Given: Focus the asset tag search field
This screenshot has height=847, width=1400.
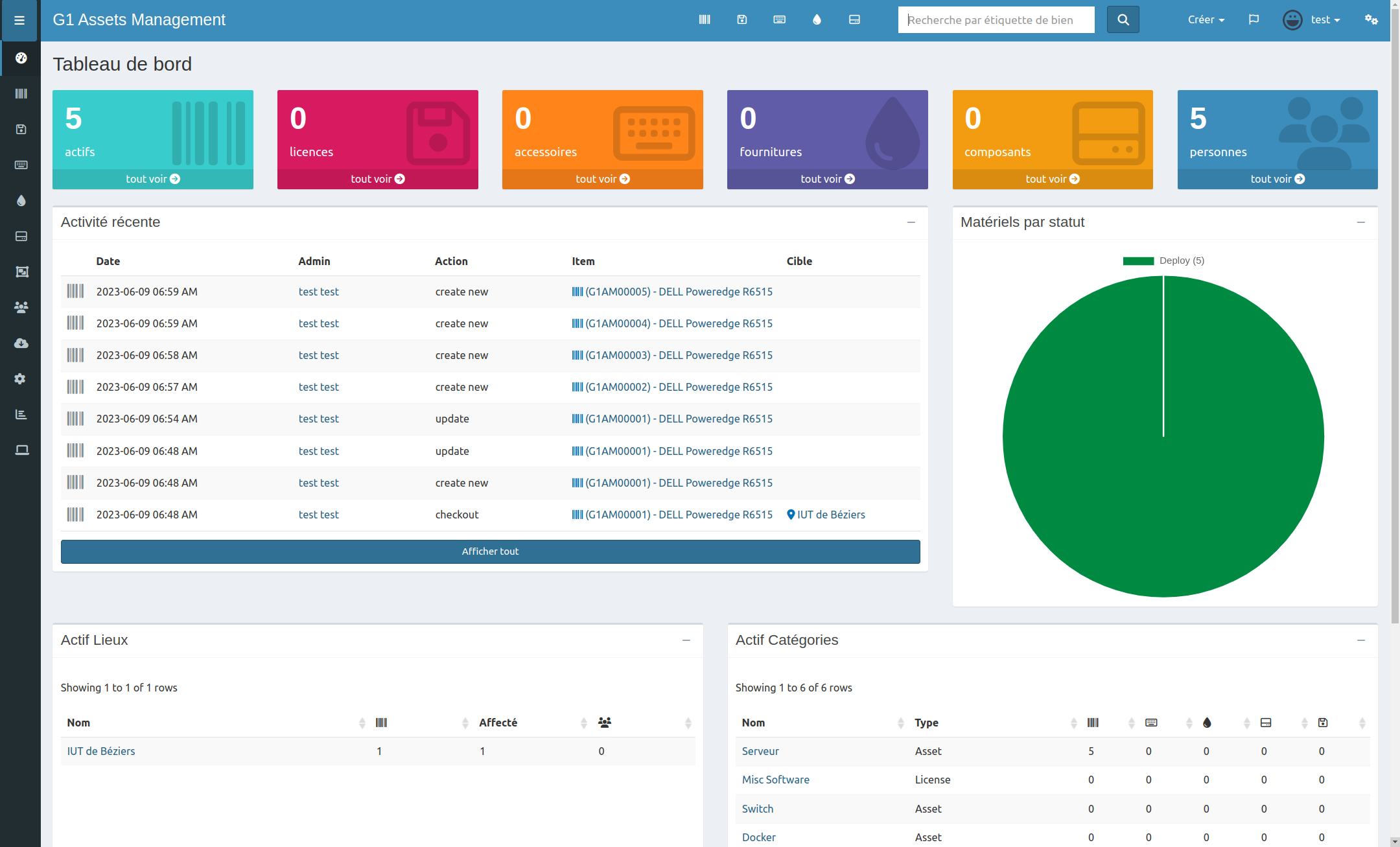Looking at the screenshot, I should coord(996,19).
